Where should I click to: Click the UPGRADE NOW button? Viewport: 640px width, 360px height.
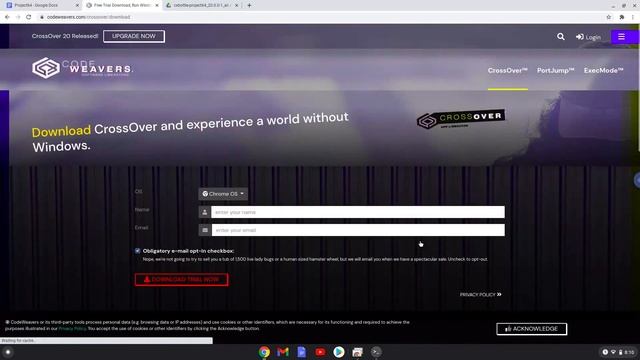tap(134, 36)
